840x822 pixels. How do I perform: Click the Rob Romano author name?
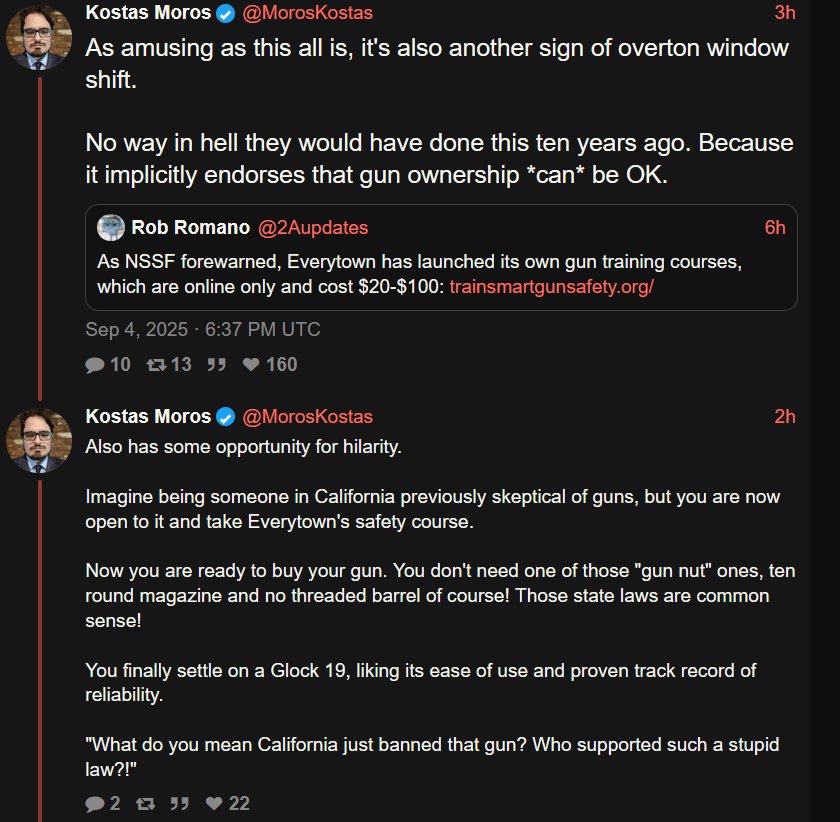190,228
